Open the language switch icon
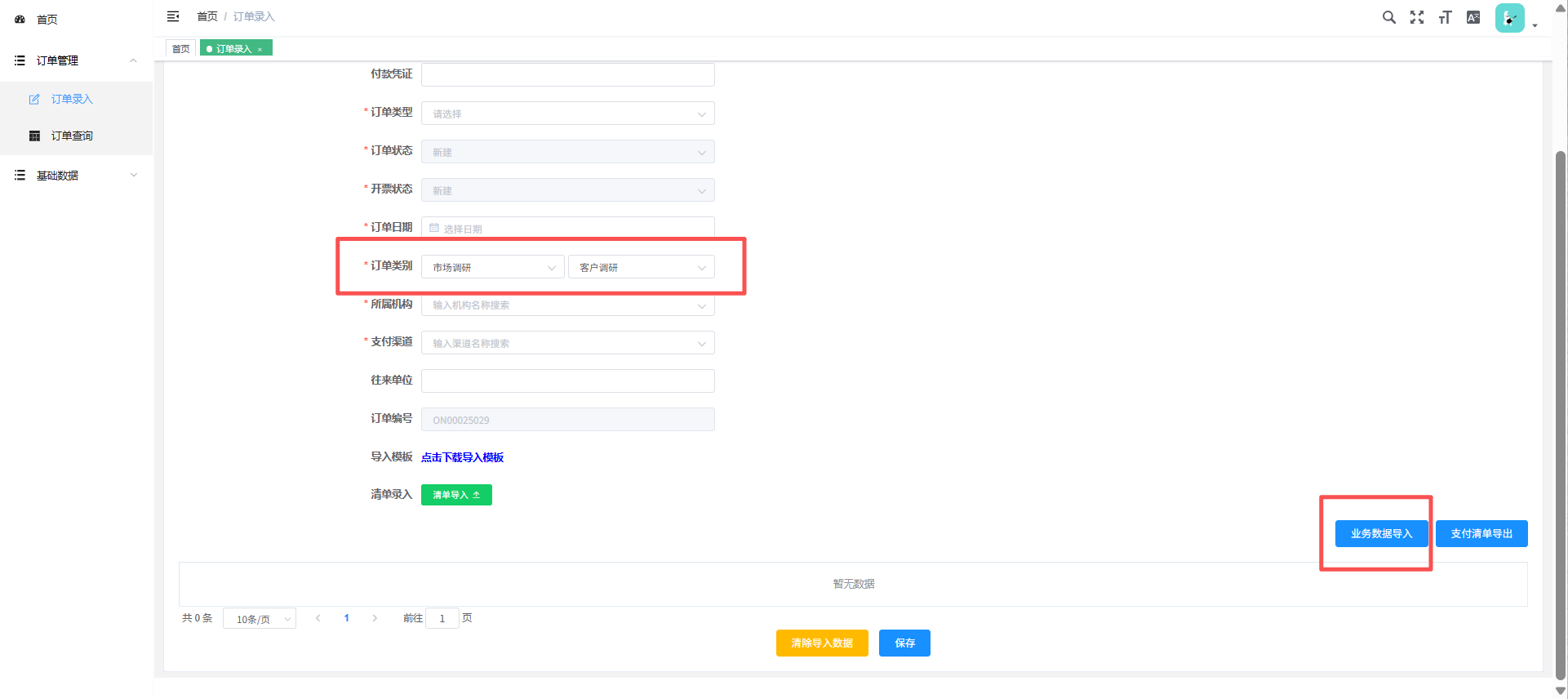This screenshot has height=699, width=1568. click(x=1473, y=17)
